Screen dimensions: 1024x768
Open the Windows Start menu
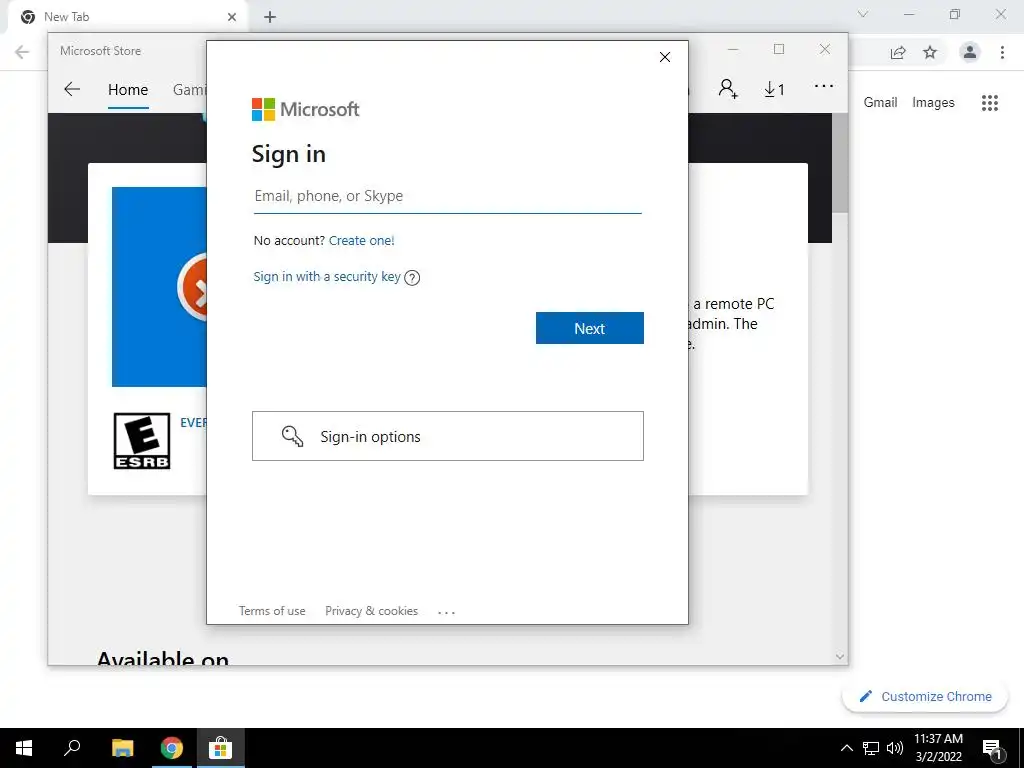[x=24, y=748]
